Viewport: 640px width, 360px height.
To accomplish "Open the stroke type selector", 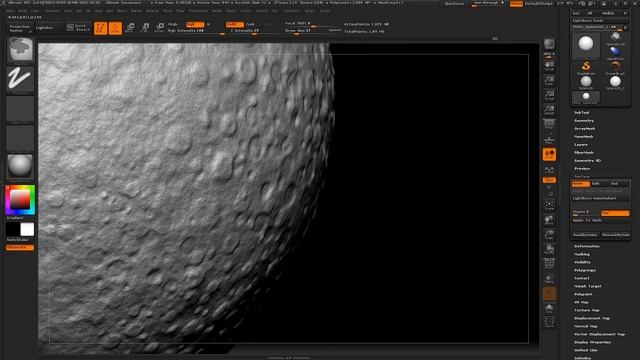I will (20, 78).
